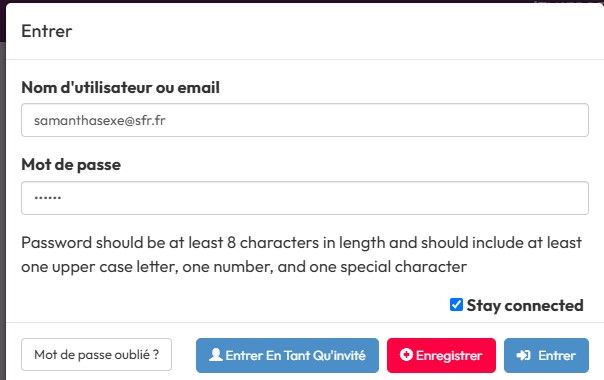
Task: Click the password requirements hint text
Action: pyautogui.click(x=301, y=255)
